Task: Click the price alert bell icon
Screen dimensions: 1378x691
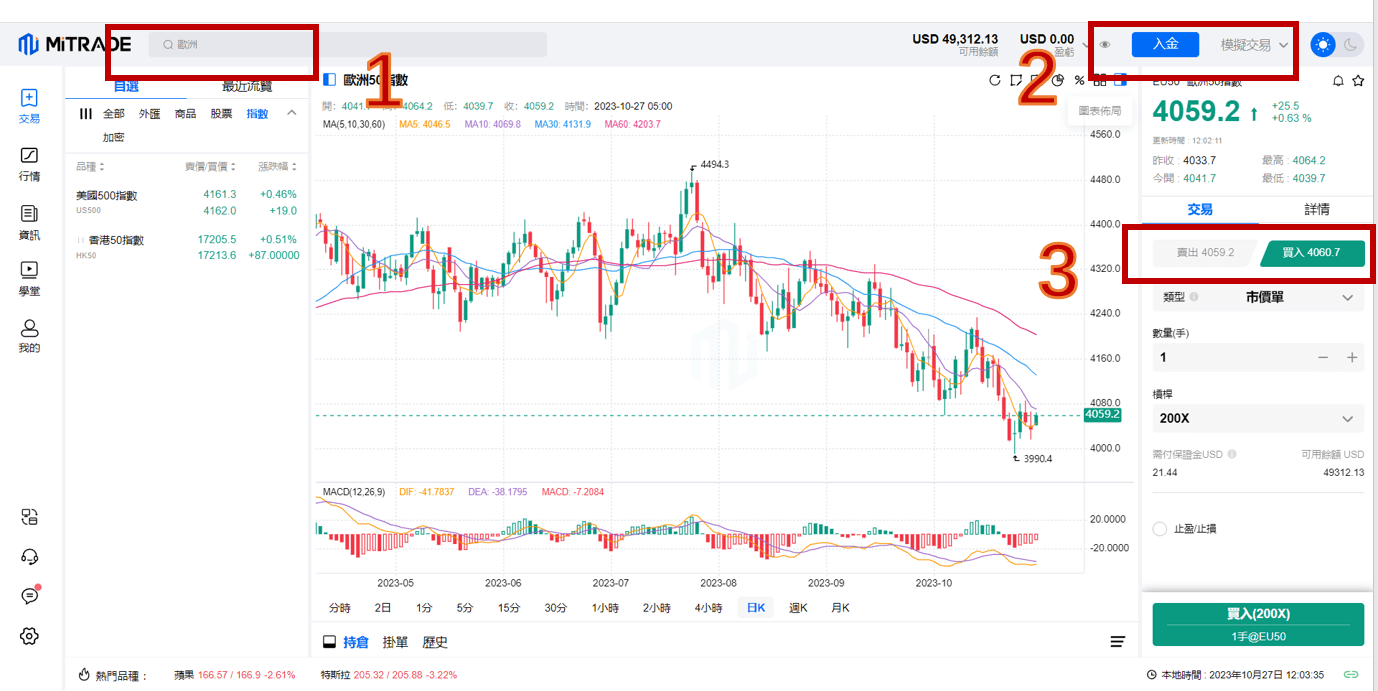Action: [1338, 81]
